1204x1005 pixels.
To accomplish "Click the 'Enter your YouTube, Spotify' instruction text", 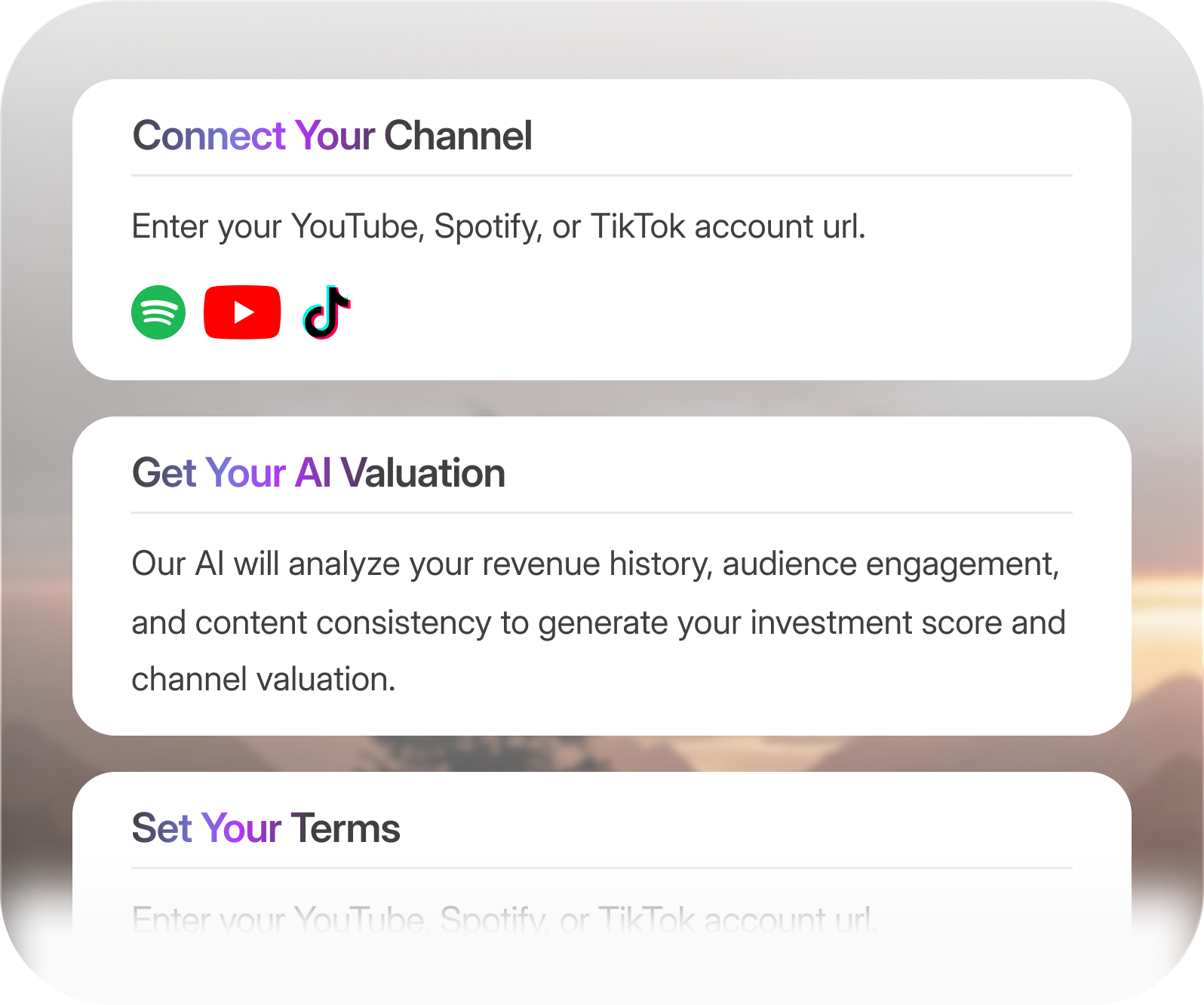I will tap(499, 226).
